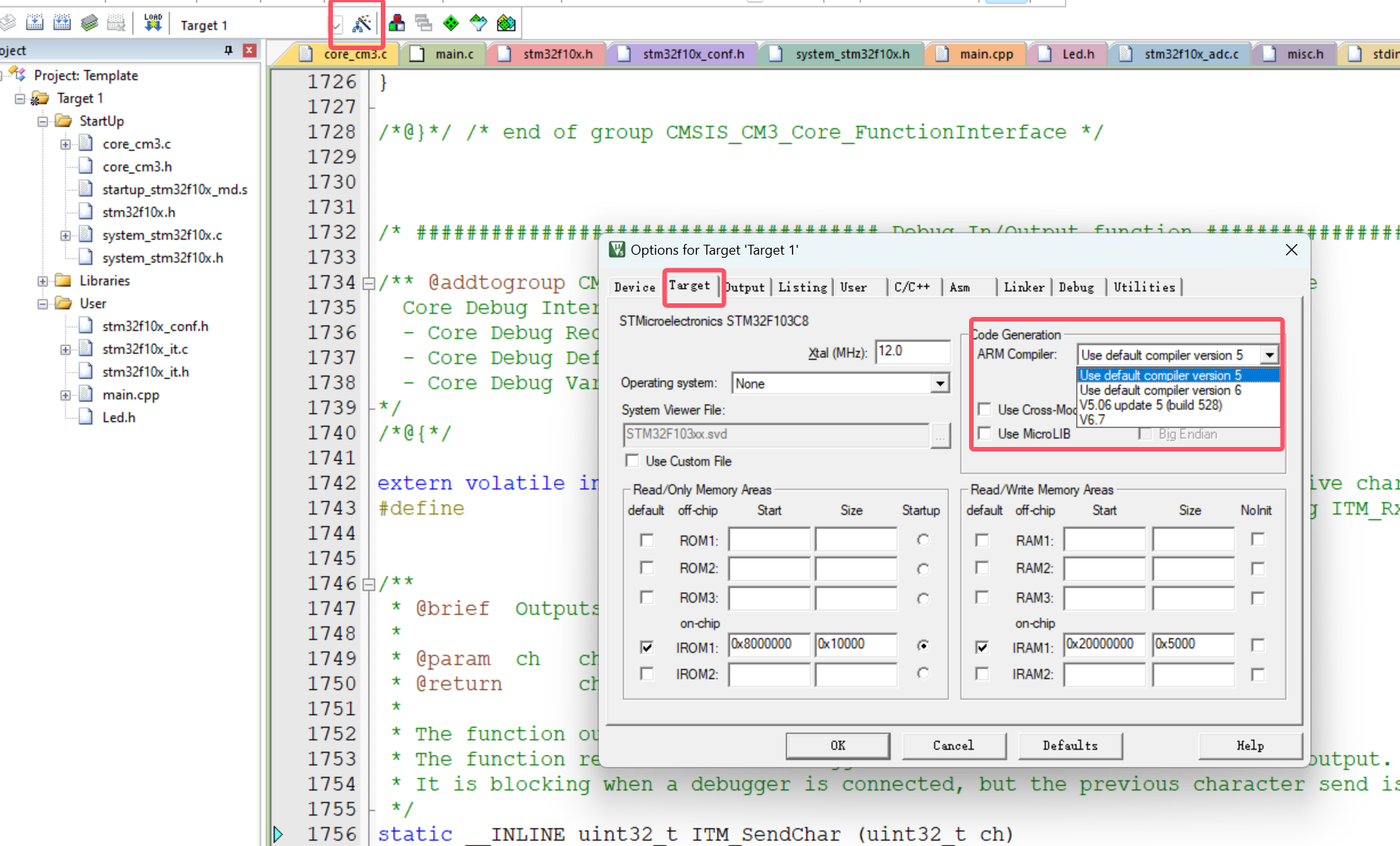Select core_cm3.h in project tree
Viewport: 1400px width, 846px height.
[x=137, y=166]
